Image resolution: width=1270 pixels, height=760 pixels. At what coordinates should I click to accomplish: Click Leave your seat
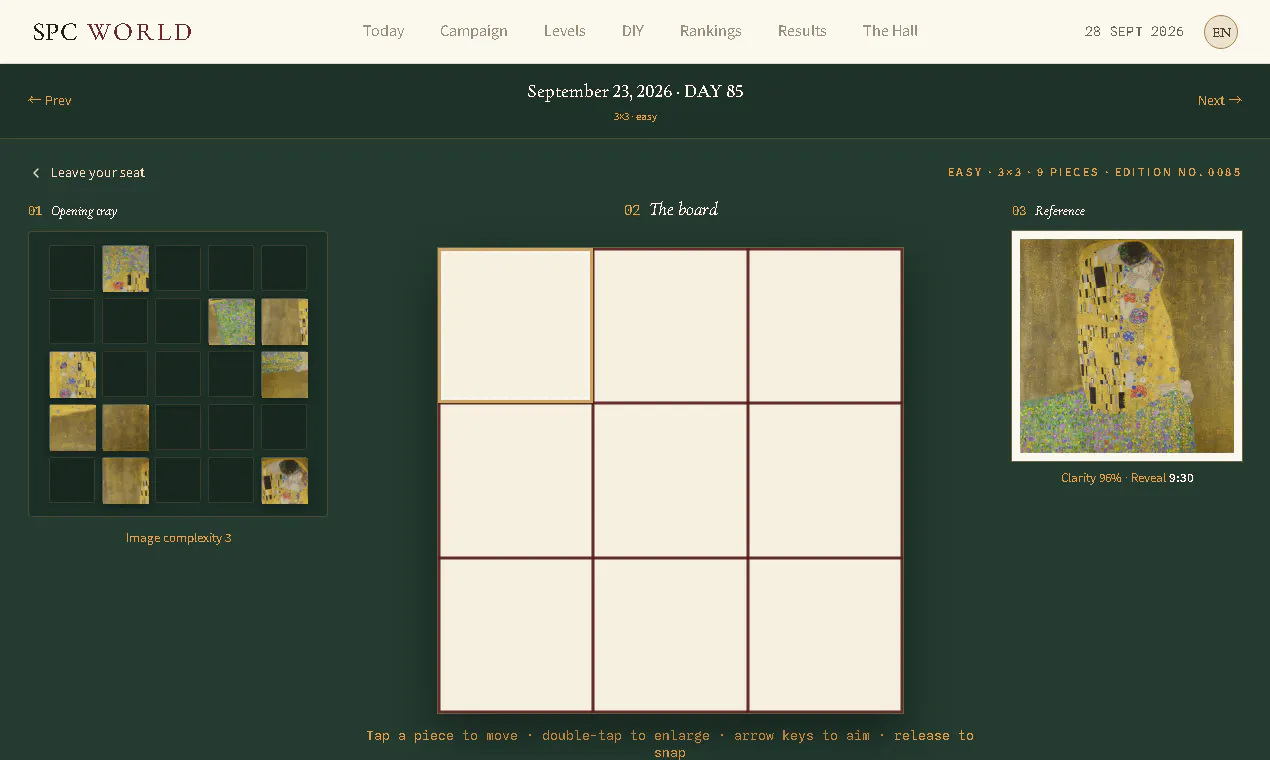click(89, 173)
